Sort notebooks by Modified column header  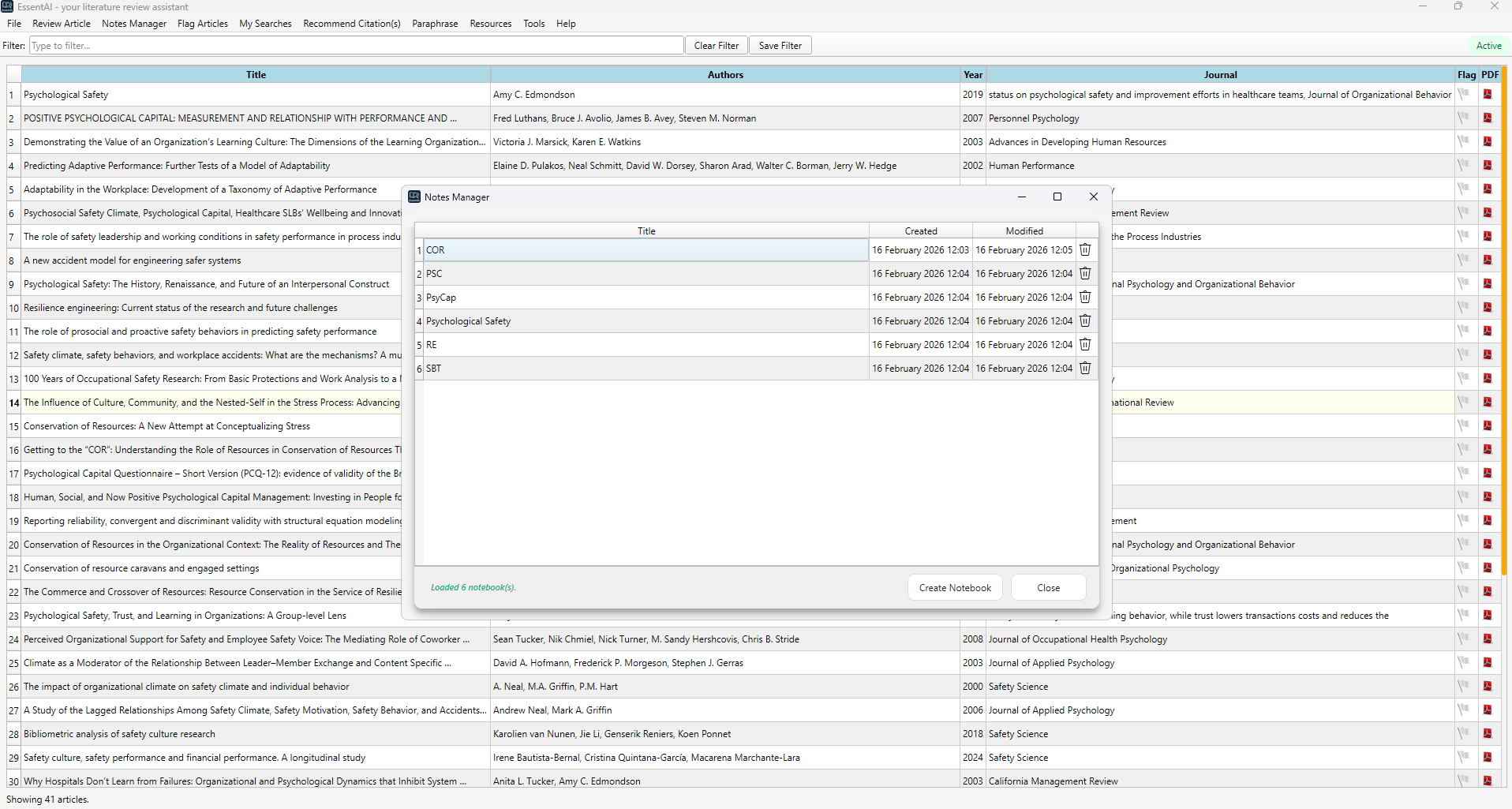[1024, 231]
